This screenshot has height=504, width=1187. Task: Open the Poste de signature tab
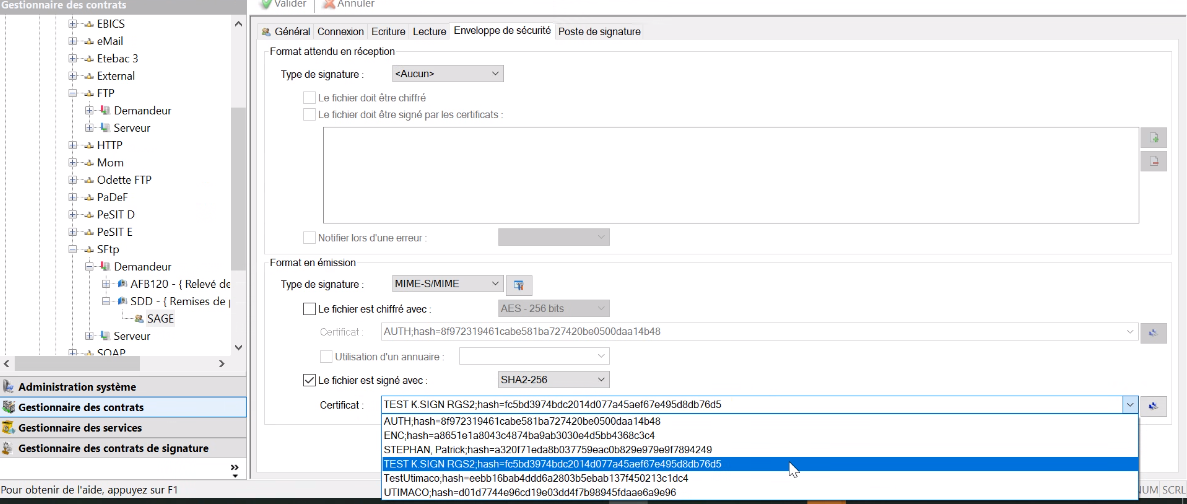pyautogui.click(x=599, y=32)
